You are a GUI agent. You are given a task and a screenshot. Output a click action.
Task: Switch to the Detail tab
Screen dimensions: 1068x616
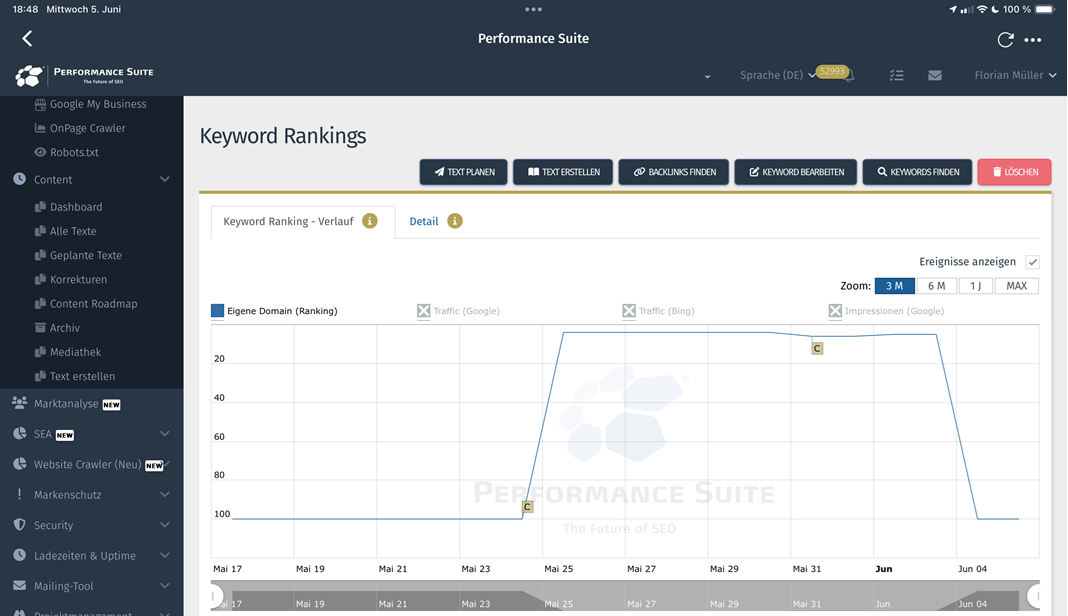[424, 221]
